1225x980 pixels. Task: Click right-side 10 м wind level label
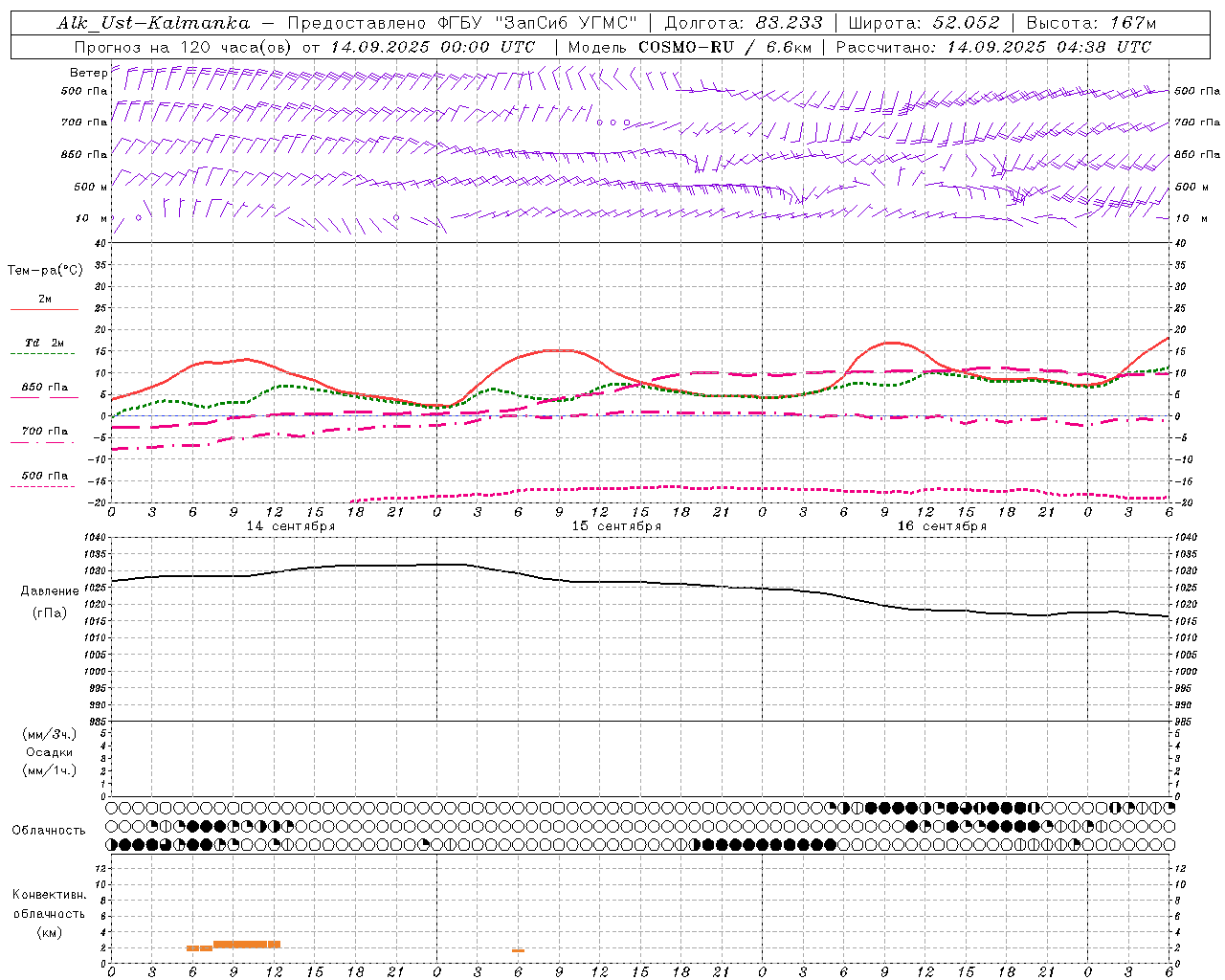pyautogui.click(x=1192, y=218)
